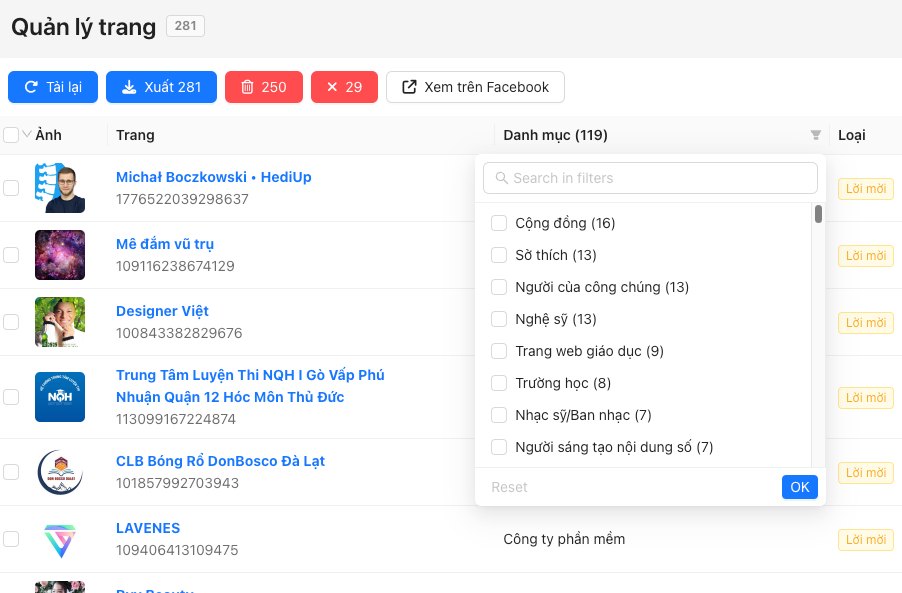This screenshot has width=902, height=593.
Task: Click the red X 29 button
Action: tap(344, 87)
